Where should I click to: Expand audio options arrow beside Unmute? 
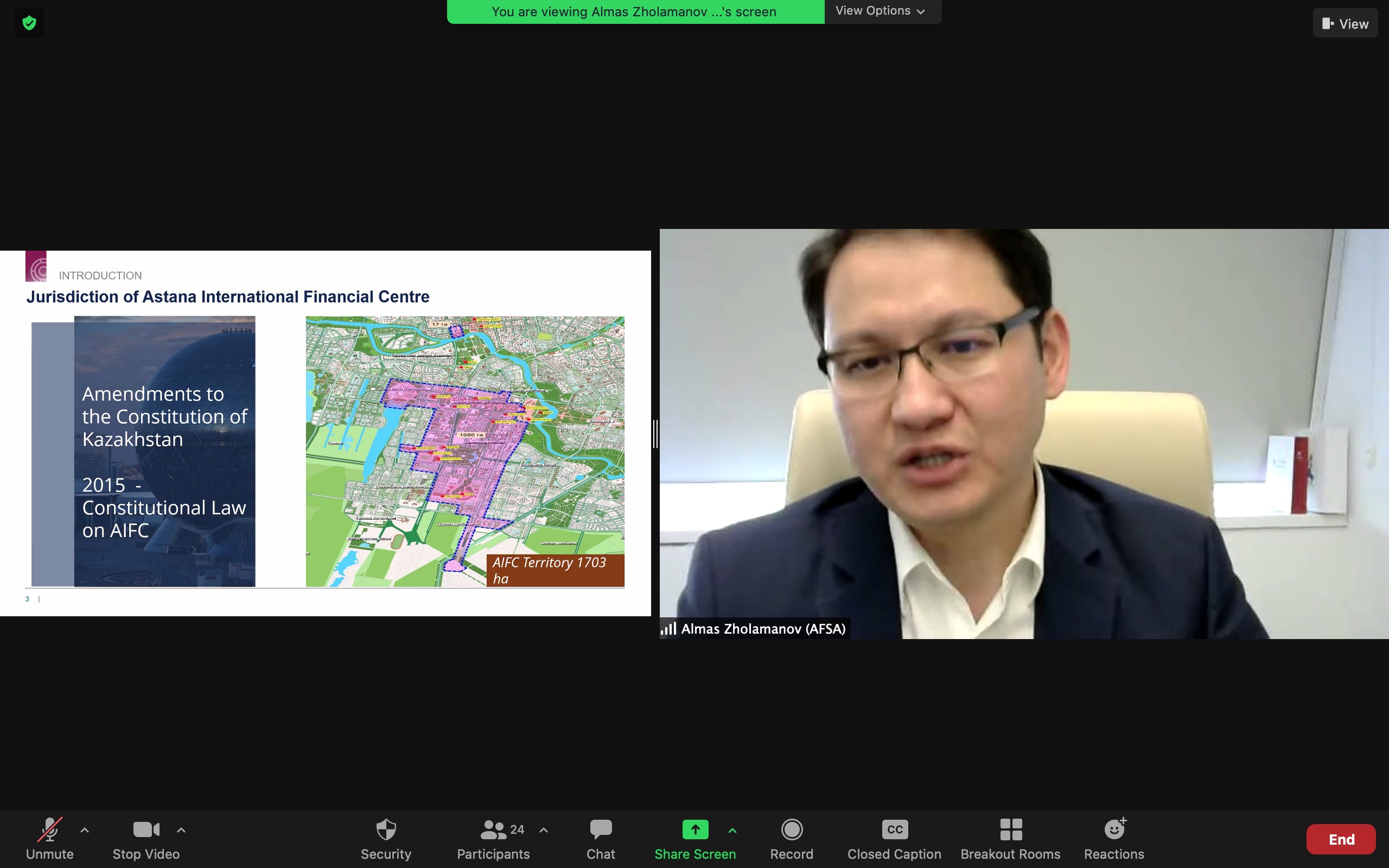(x=85, y=830)
